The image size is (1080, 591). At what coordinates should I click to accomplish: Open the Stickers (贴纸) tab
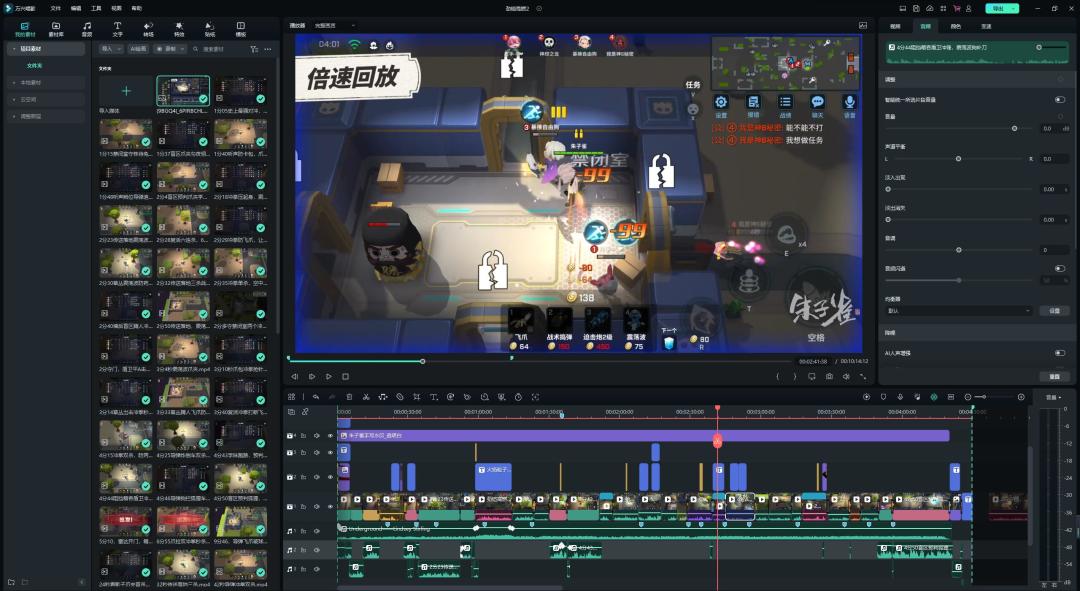click(210, 29)
